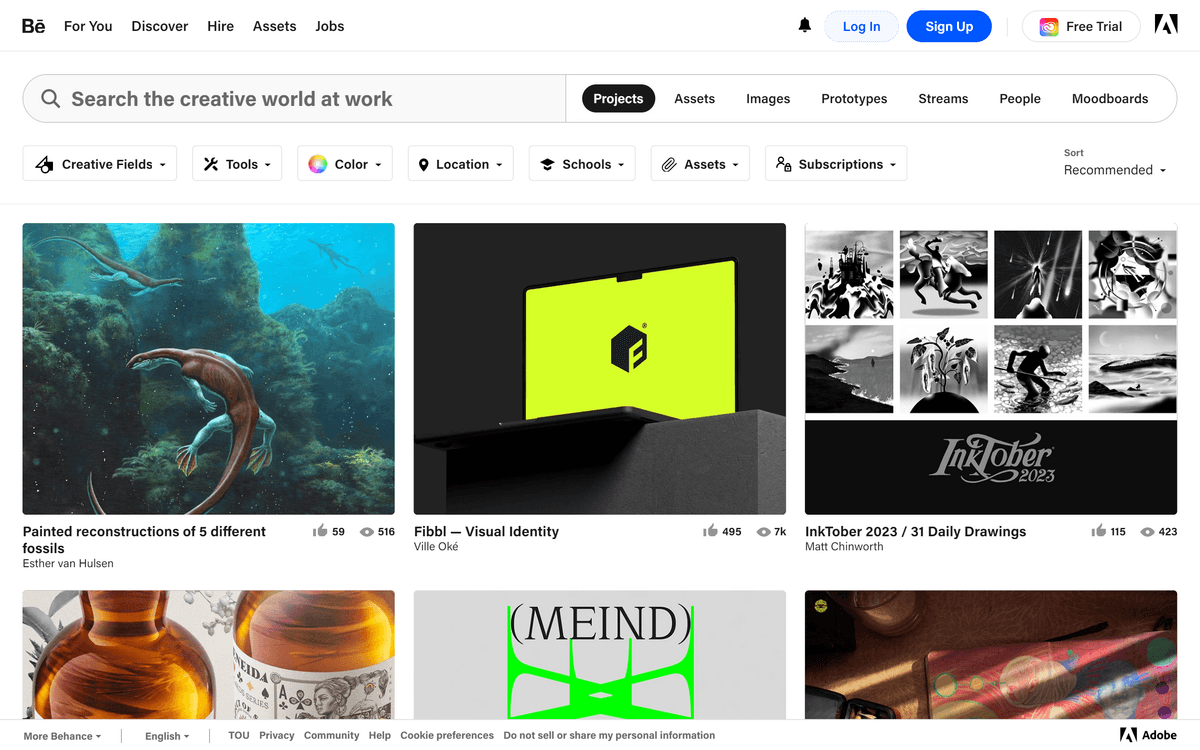This screenshot has width=1200, height=750.
Task: Click the Creative Cloud icon in Free Trial button
Action: click(x=1048, y=26)
